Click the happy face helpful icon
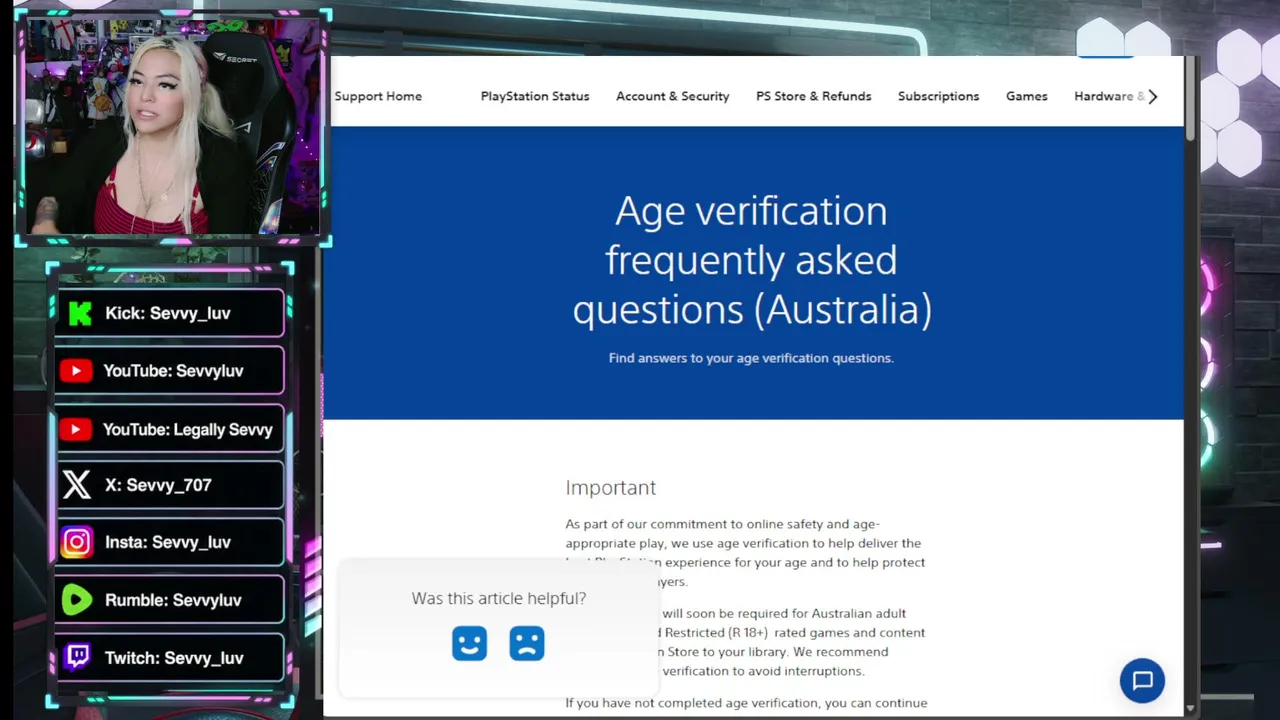This screenshot has height=720, width=1280. [x=469, y=643]
